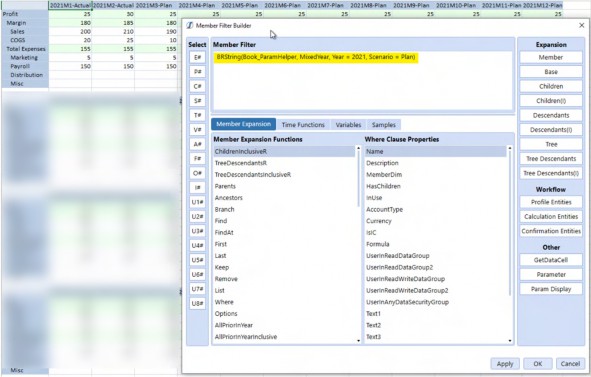Click the Calculation Entities button
Image resolution: width=591 pixels, height=377 pixels.
click(x=551, y=217)
